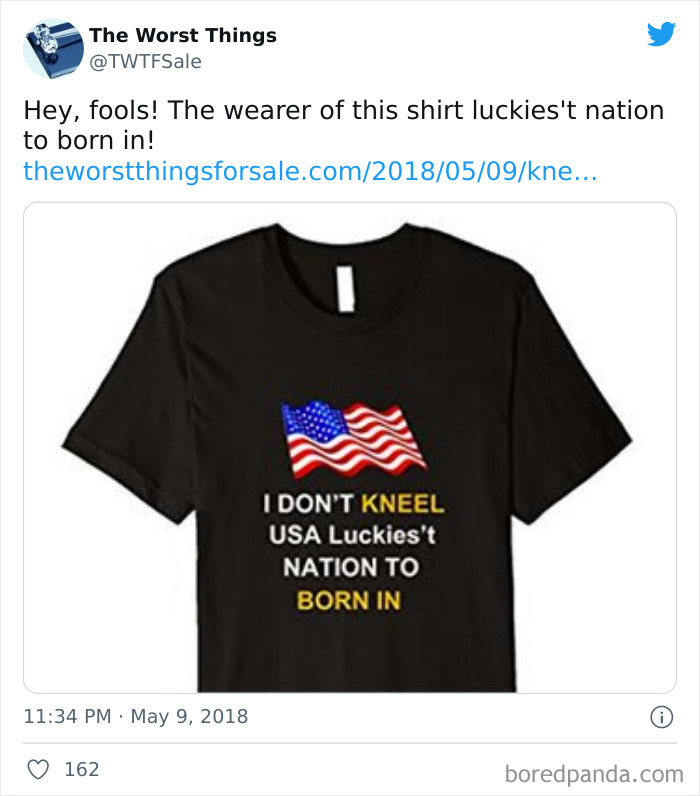Click the May 9, 2018 date
This screenshot has width=700, height=796.
192,717
